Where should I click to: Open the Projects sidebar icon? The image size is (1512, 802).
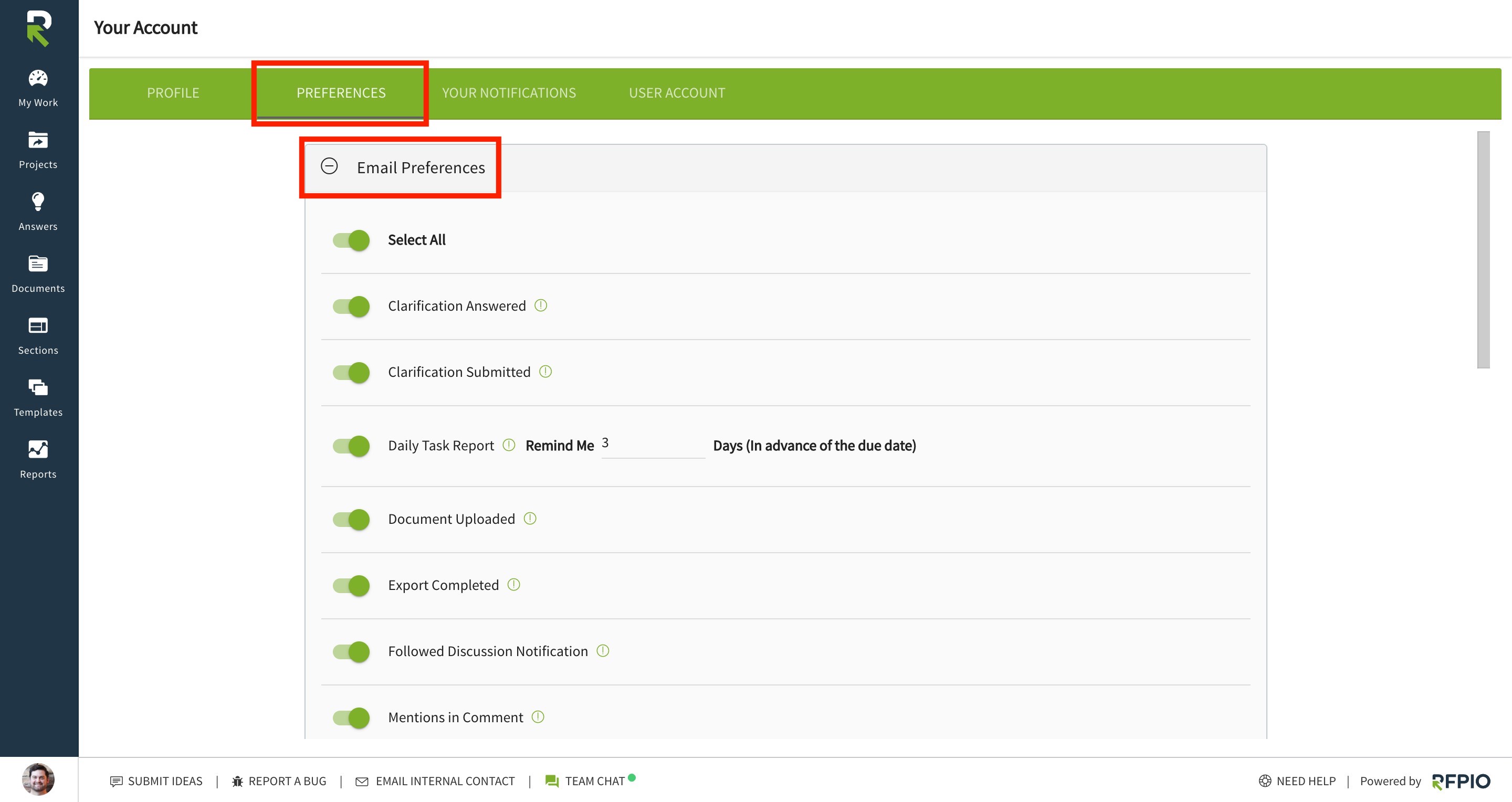tap(38, 140)
